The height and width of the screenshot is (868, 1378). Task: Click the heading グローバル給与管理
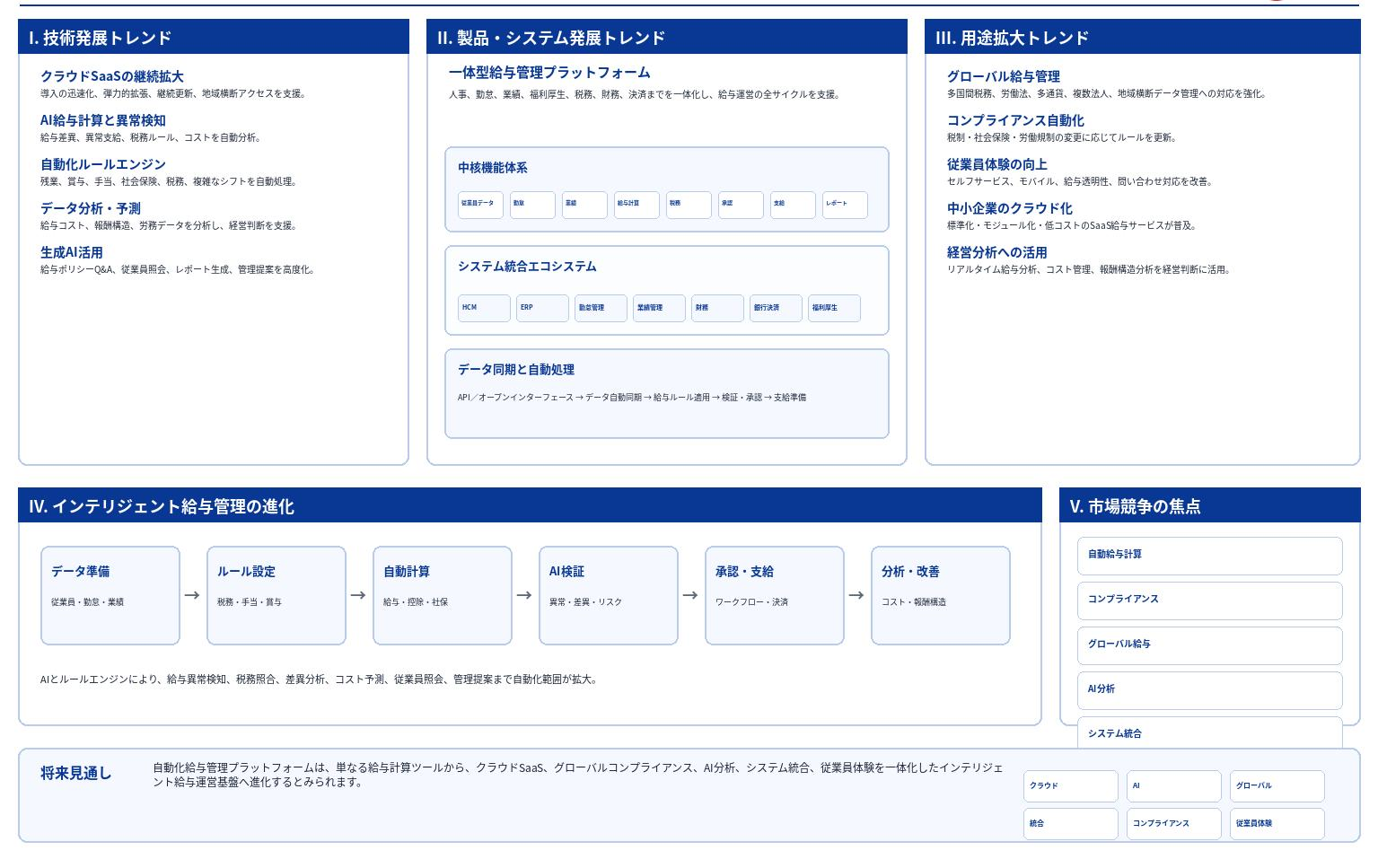[x=1004, y=76]
